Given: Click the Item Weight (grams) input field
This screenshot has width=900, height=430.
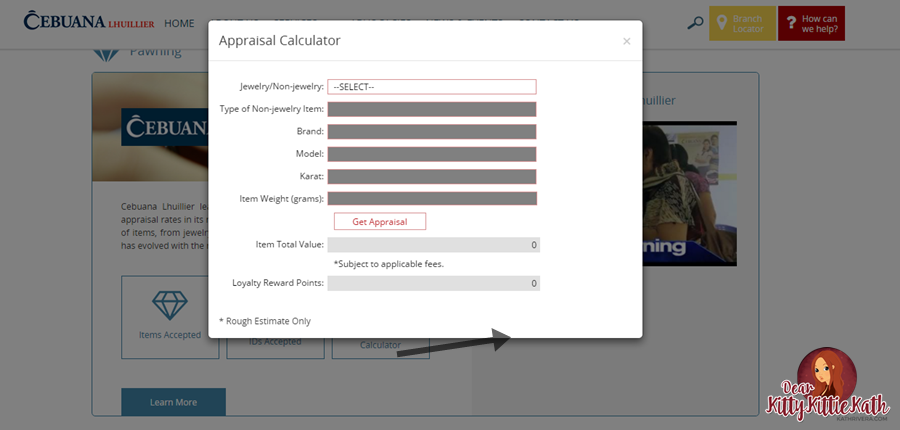Looking at the screenshot, I should point(432,199).
